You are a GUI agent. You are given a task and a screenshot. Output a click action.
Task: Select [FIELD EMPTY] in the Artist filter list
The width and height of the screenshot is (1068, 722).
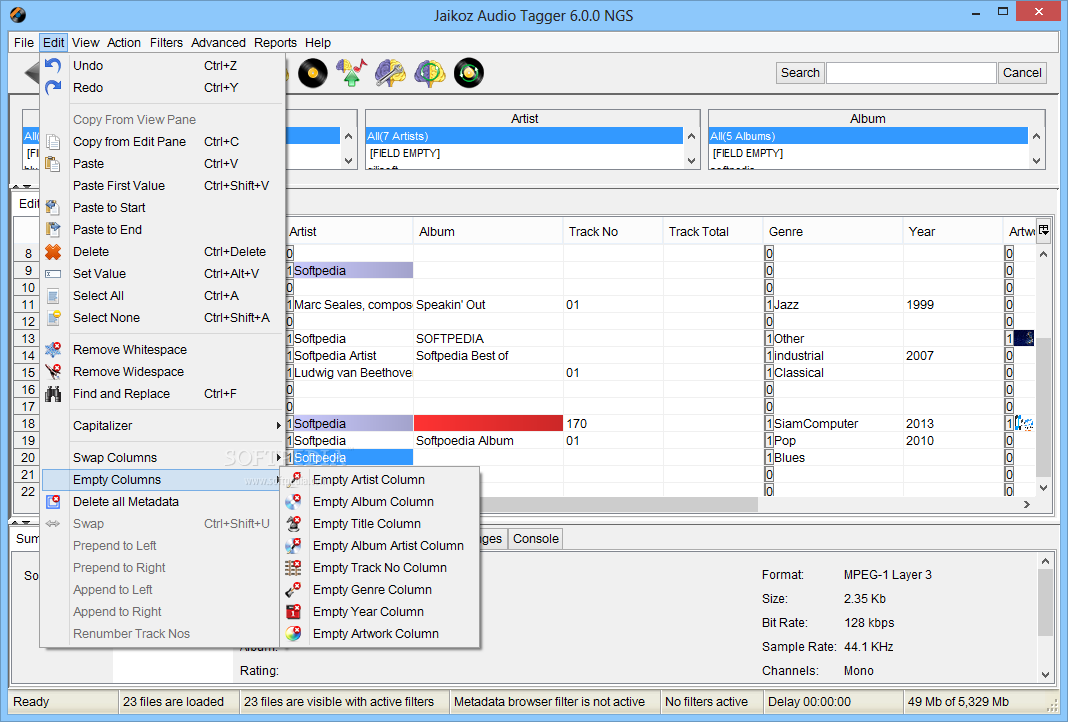tap(524, 153)
